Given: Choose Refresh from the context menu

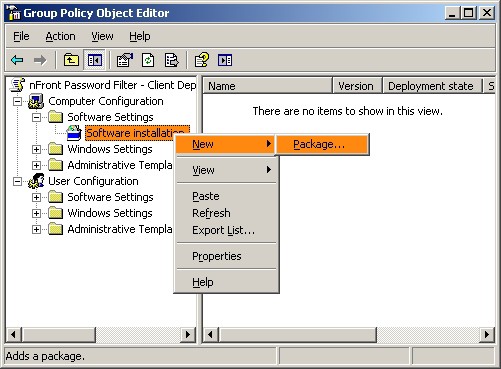Looking at the screenshot, I should 226,213.
